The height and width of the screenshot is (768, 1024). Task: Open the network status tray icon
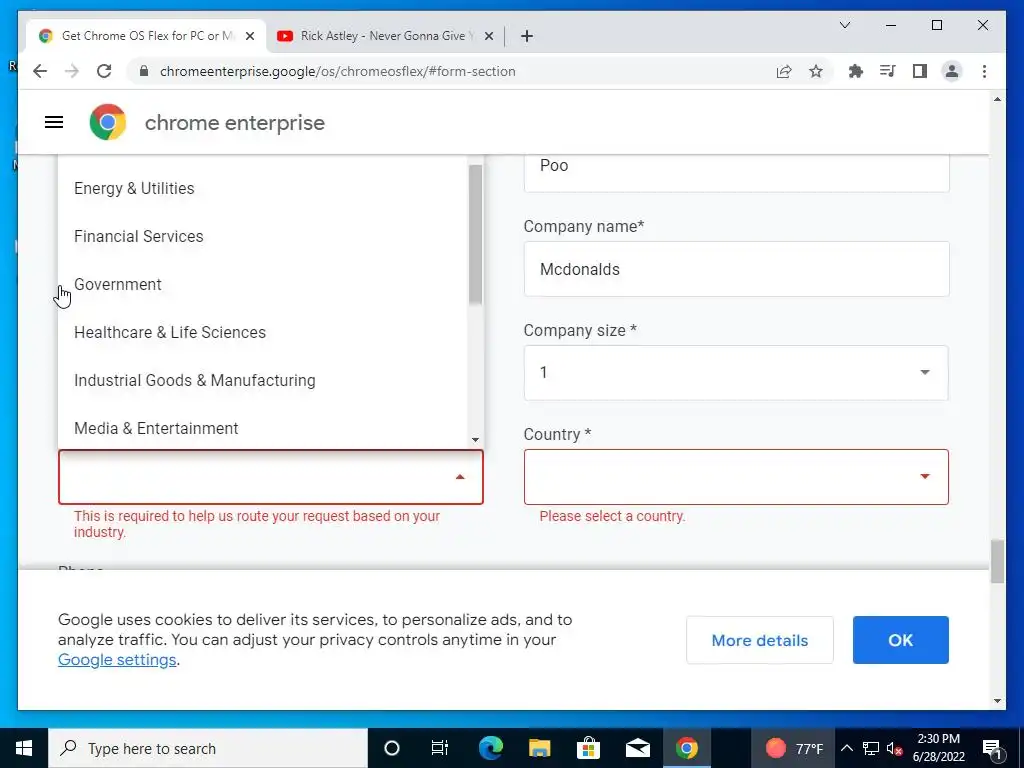[x=871, y=748]
